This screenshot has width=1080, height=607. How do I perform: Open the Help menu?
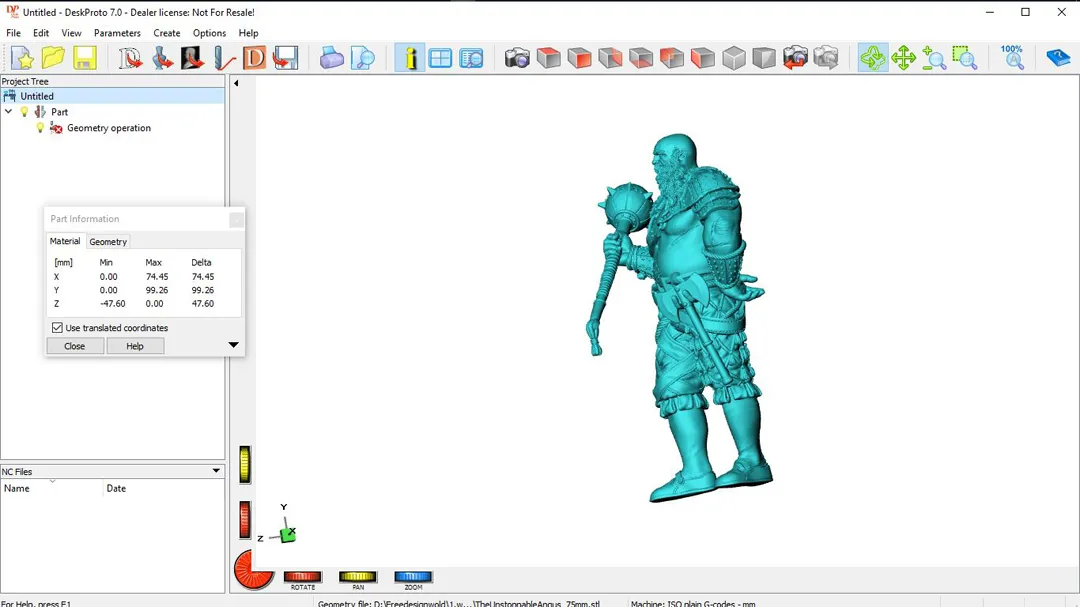249,33
